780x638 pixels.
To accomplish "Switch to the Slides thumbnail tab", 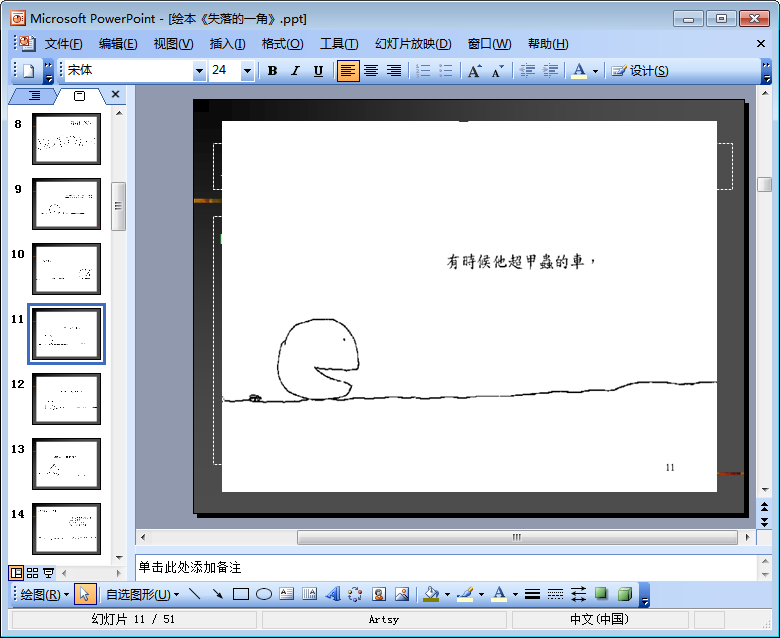I will tap(80, 95).
